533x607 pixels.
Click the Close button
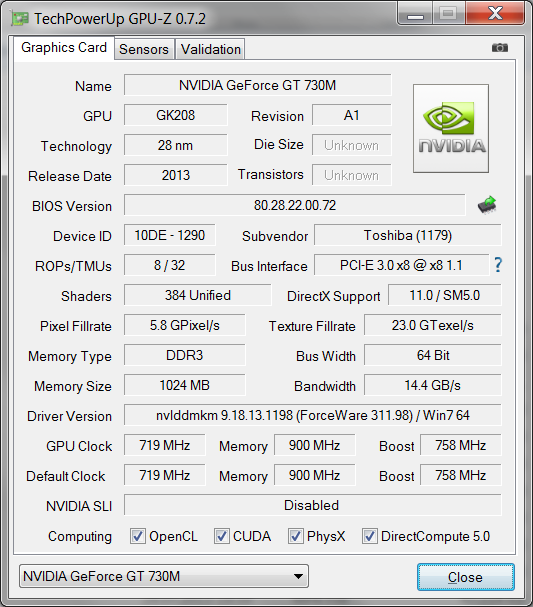(x=466, y=577)
